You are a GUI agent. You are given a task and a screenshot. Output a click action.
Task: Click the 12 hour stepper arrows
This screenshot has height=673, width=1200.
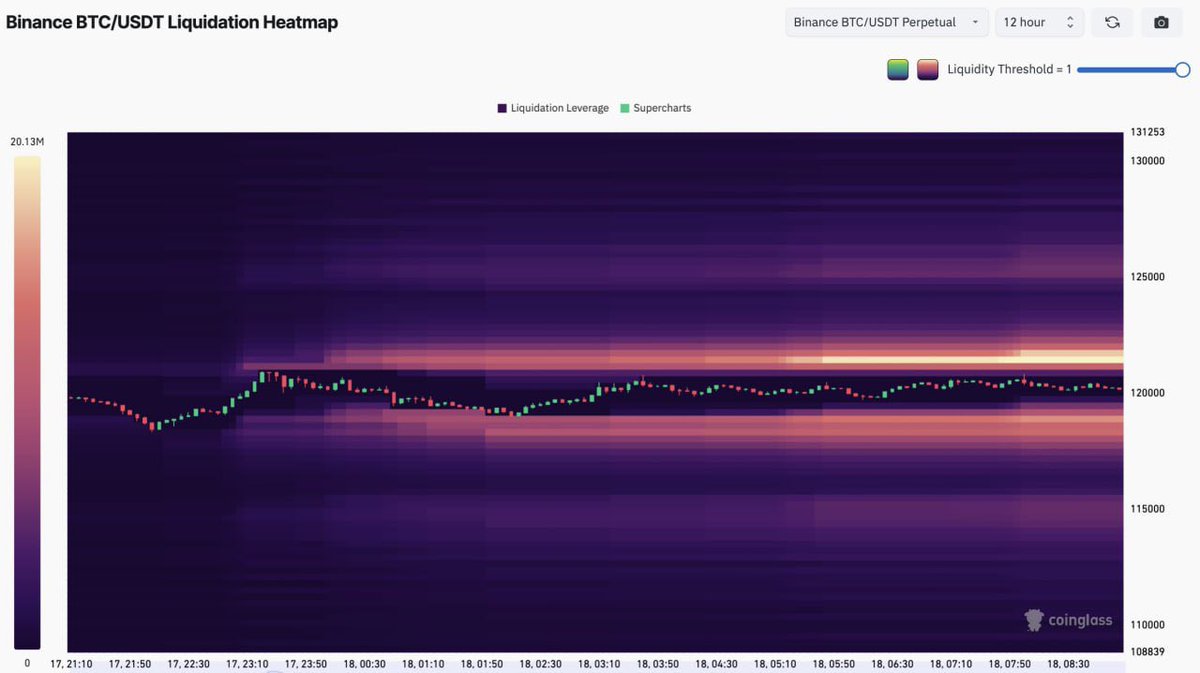[1070, 22]
